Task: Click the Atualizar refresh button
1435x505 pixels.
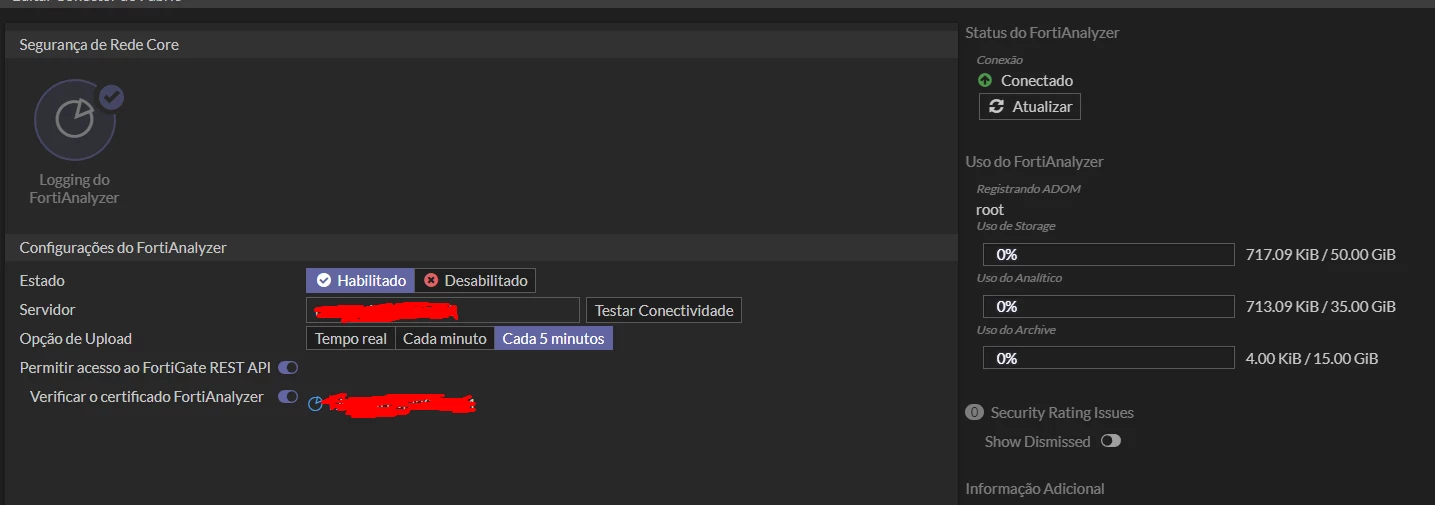Action: pos(1030,107)
